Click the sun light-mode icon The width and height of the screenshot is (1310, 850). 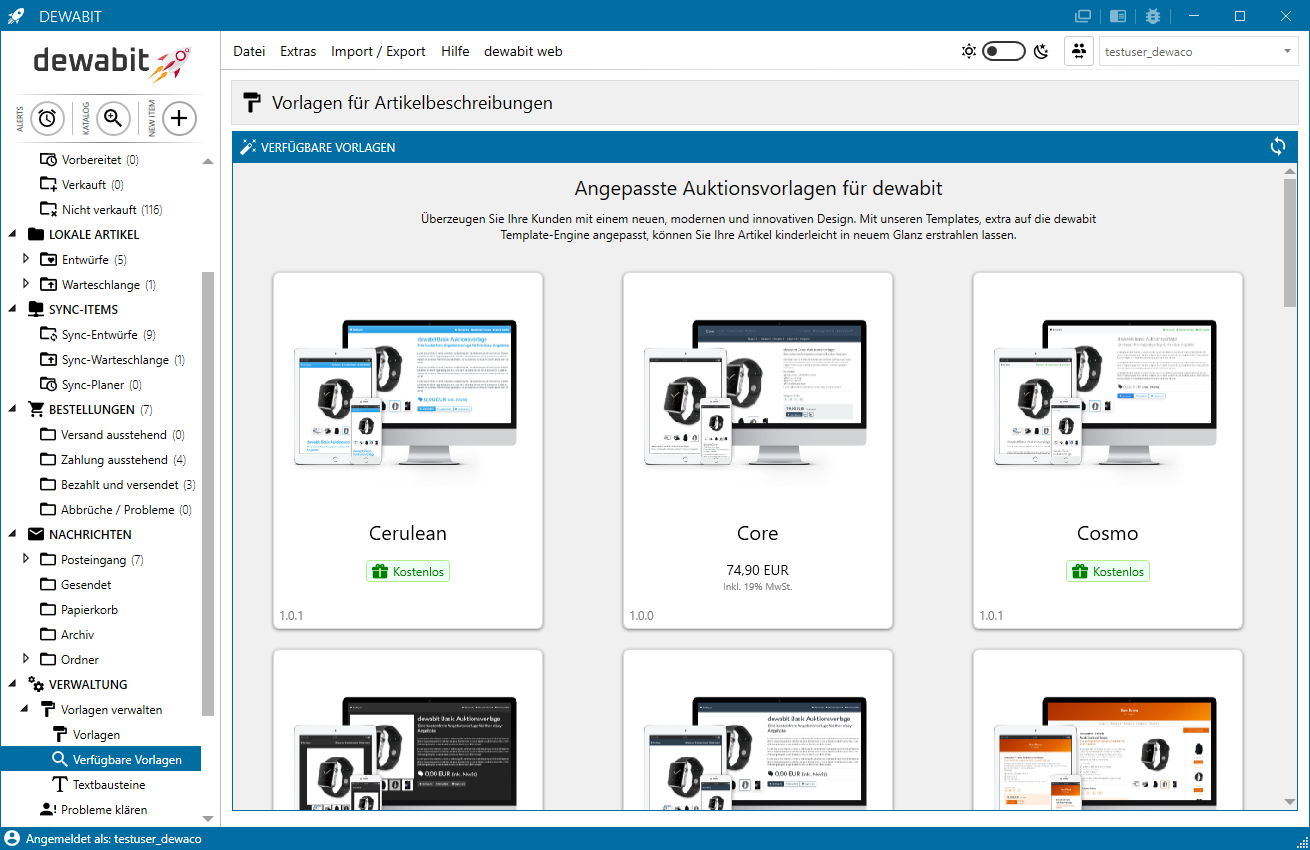click(968, 52)
